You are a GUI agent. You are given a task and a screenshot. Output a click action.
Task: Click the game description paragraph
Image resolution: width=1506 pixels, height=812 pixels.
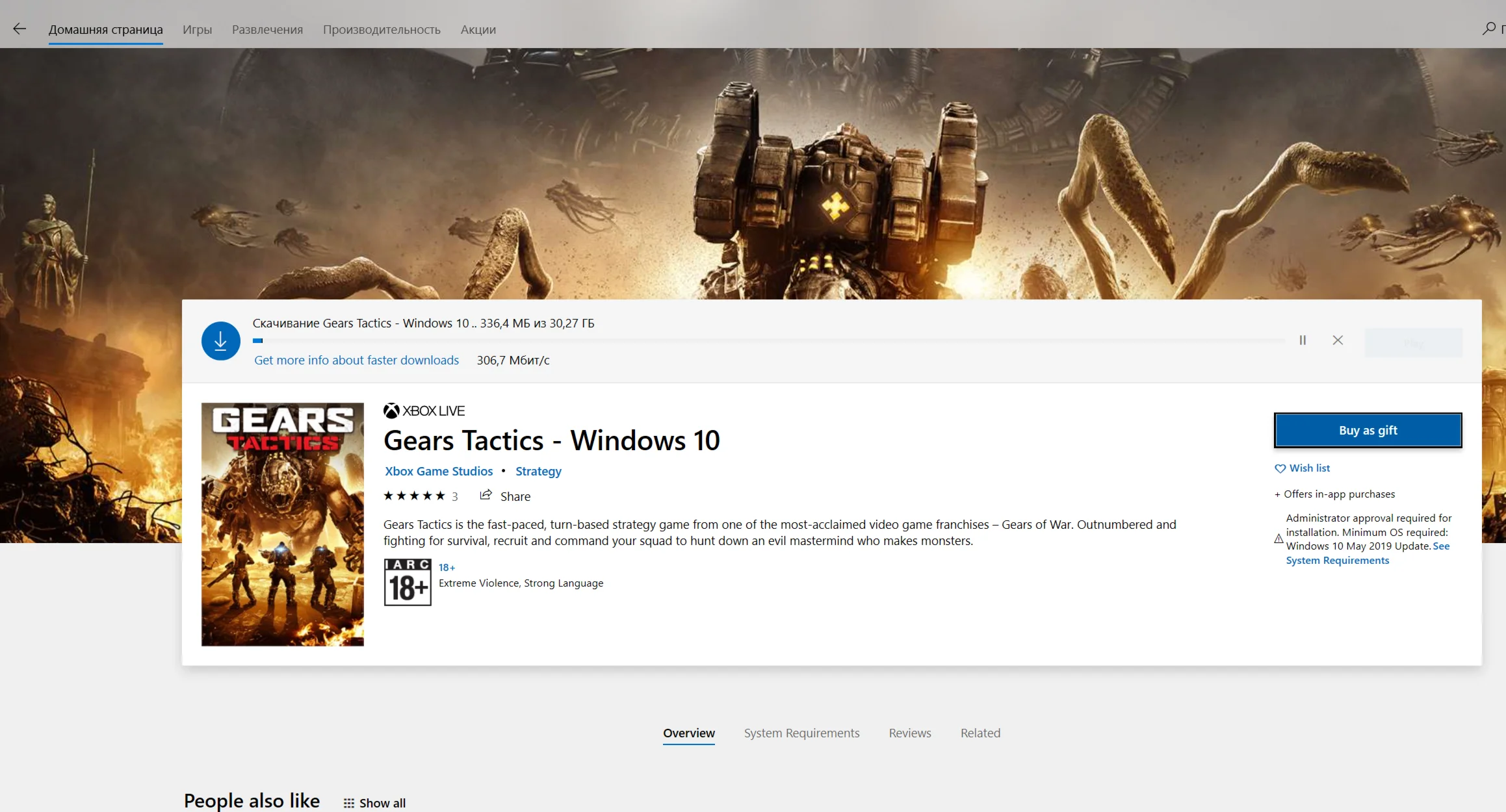tap(779, 533)
